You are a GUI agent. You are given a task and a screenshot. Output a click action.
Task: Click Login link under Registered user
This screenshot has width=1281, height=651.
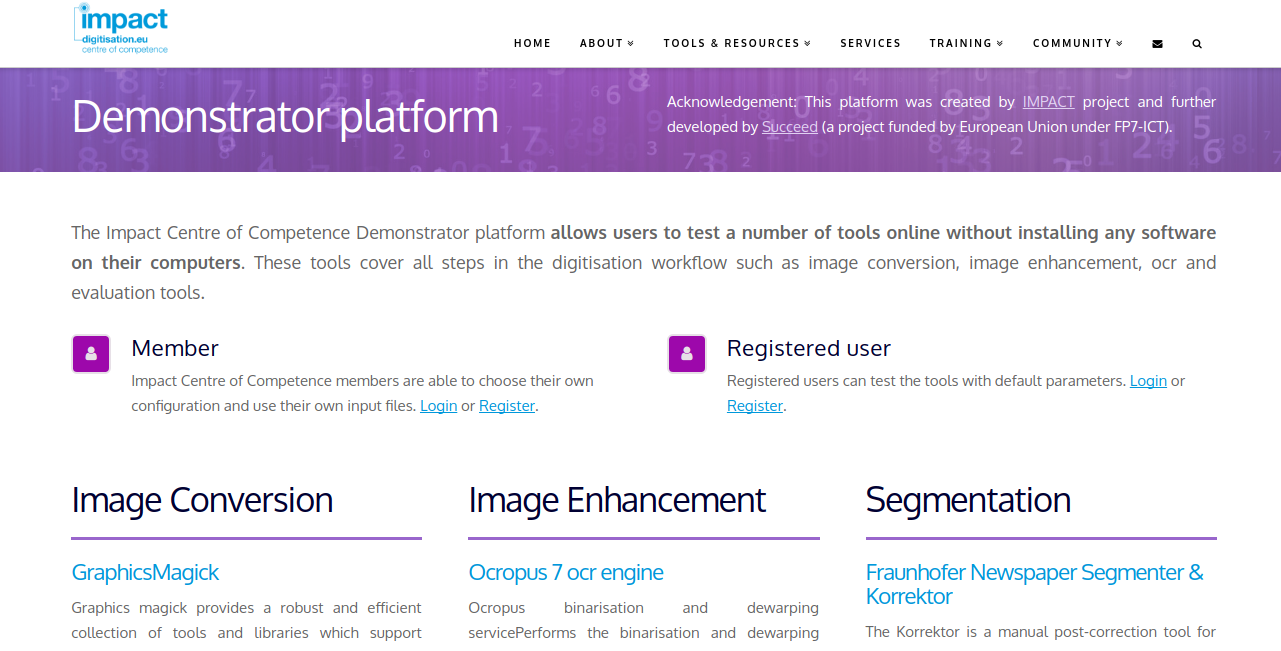point(1148,381)
